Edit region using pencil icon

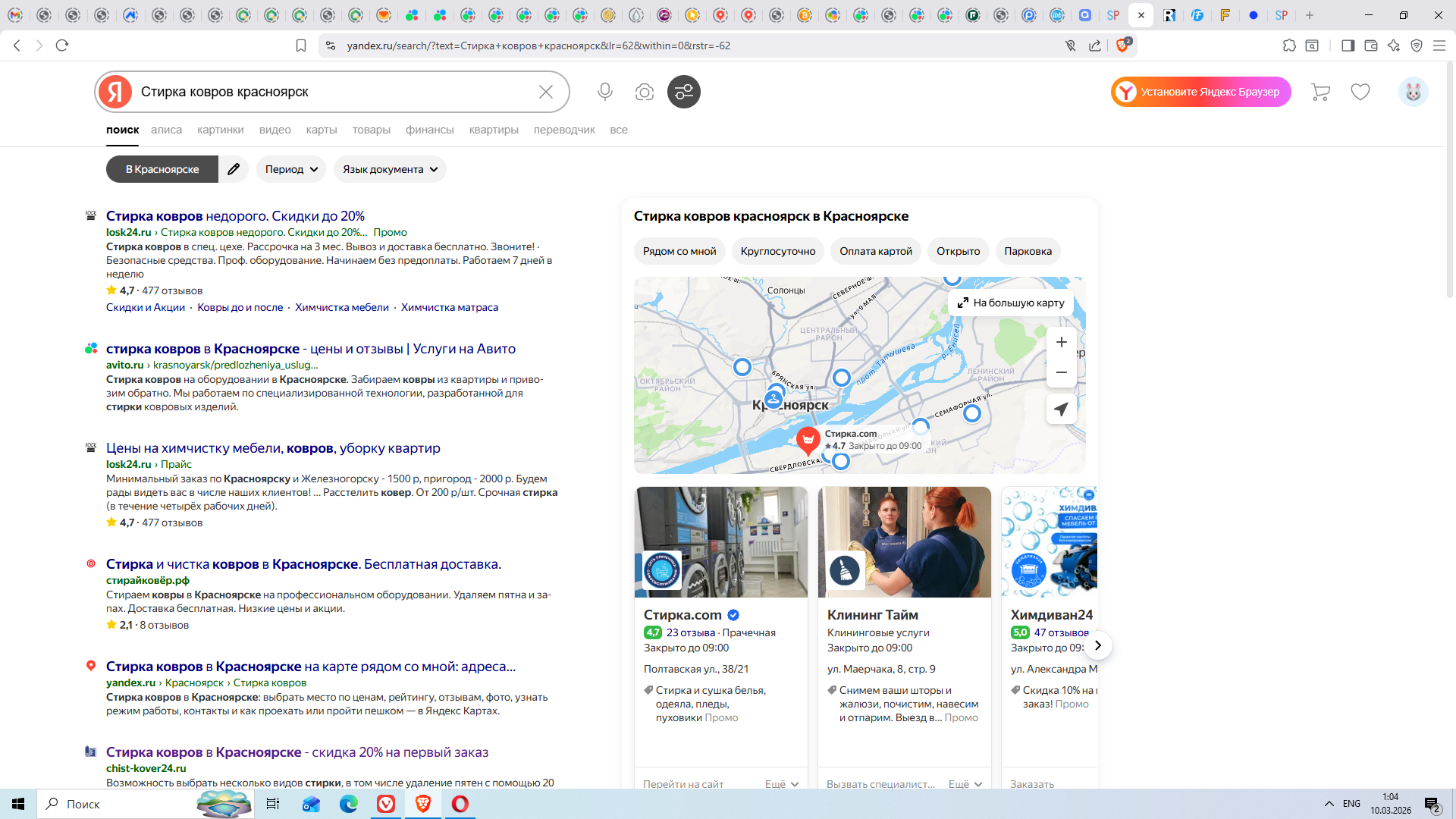coord(234,169)
